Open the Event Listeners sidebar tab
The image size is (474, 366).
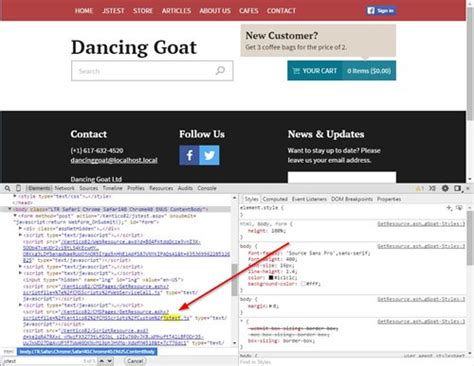pyautogui.click(x=309, y=199)
